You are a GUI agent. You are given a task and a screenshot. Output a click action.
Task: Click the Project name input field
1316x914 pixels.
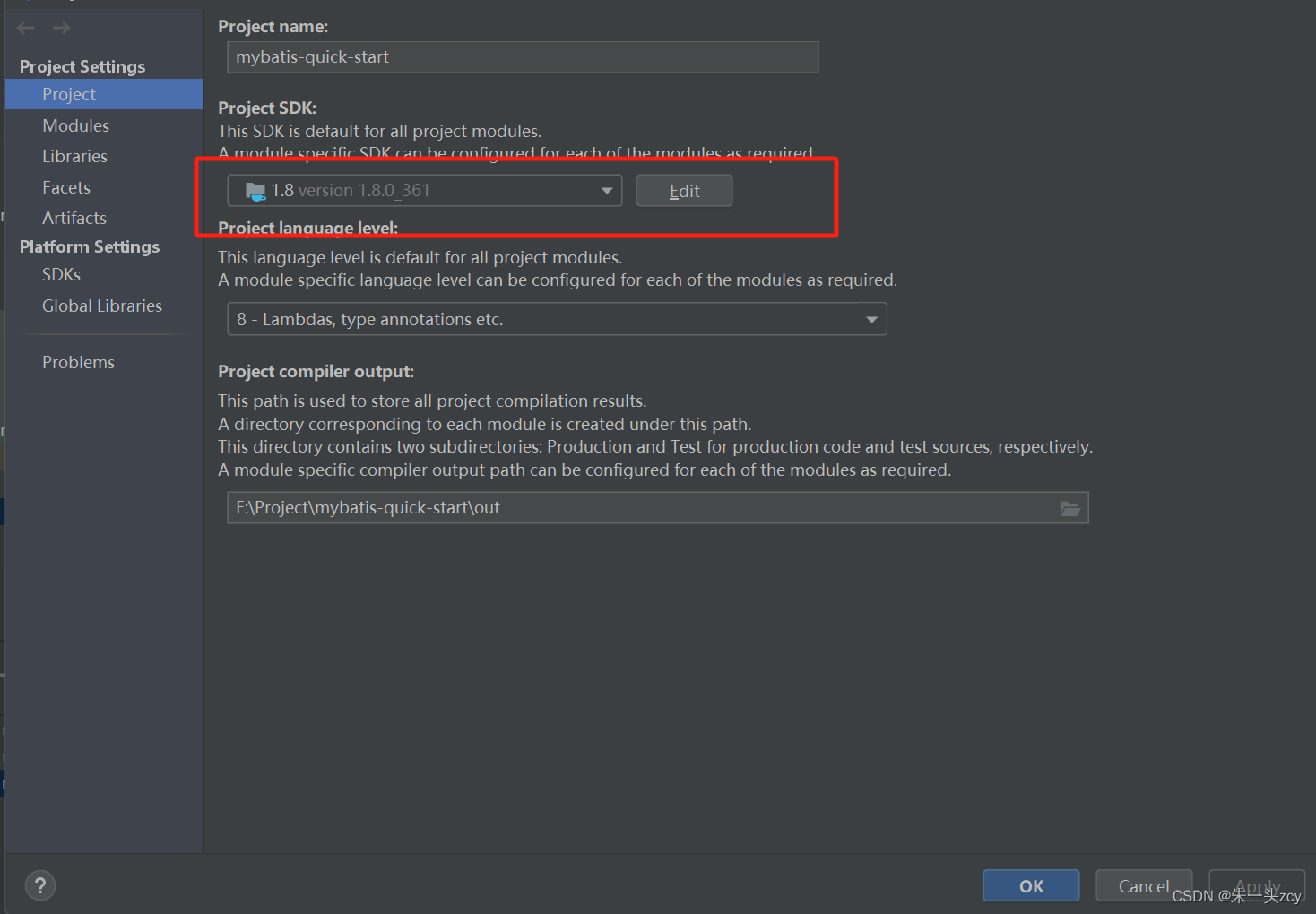click(x=523, y=56)
